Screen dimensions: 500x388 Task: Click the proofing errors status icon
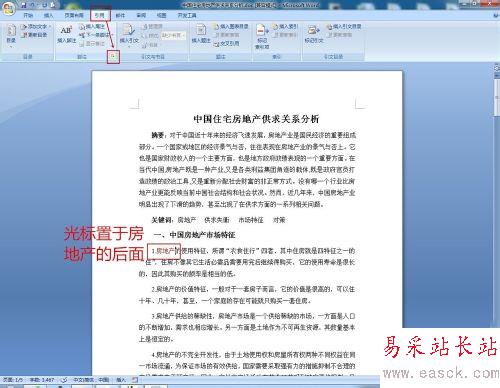64,380
